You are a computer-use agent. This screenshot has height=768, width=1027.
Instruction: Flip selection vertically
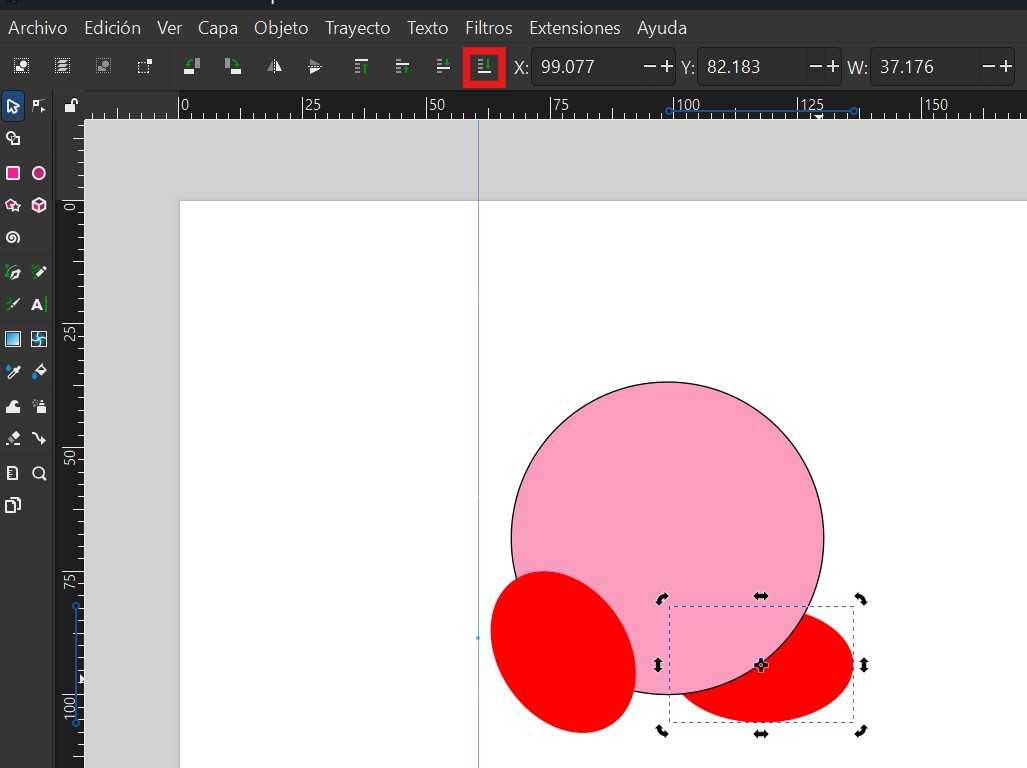coord(315,66)
